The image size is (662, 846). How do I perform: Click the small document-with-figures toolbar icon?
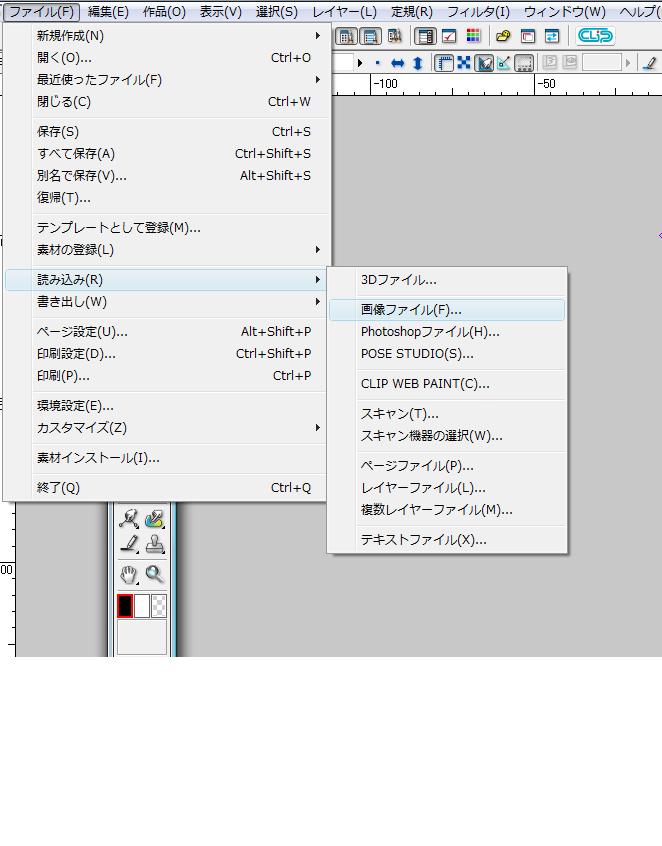tap(394, 36)
